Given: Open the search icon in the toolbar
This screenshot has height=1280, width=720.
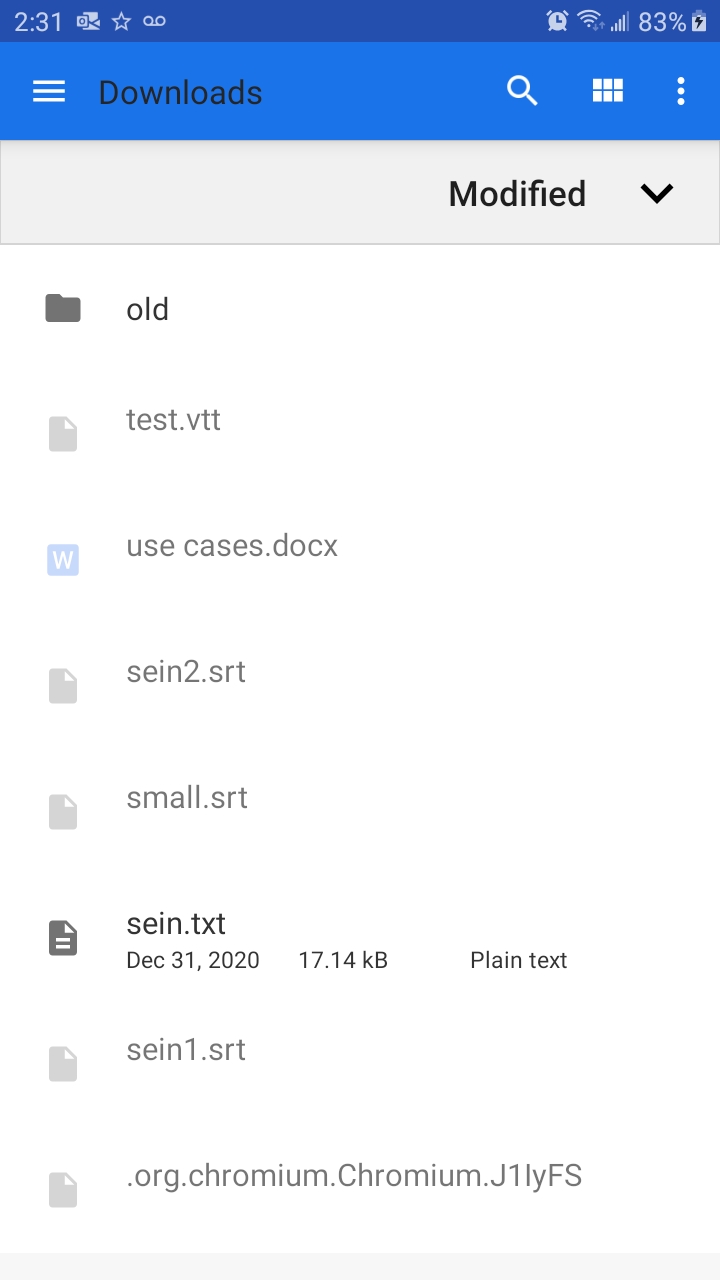Looking at the screenshot, I should [522, 91].
